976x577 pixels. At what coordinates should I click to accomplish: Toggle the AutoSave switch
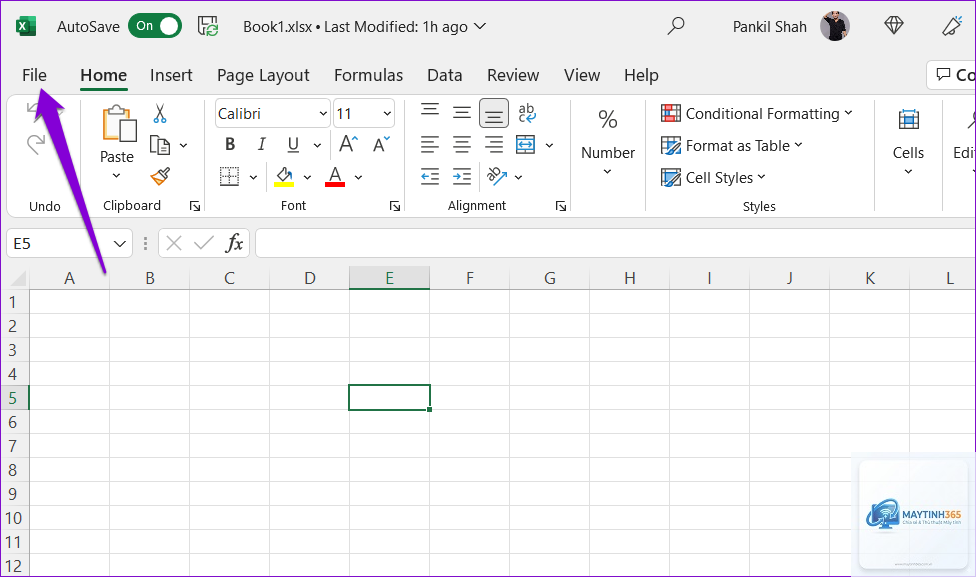(155, 26)
